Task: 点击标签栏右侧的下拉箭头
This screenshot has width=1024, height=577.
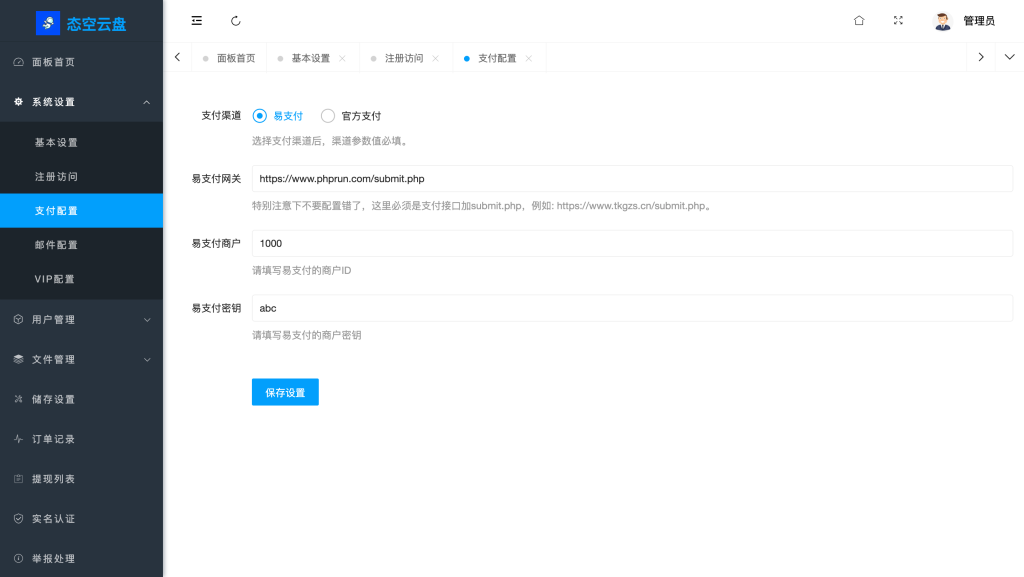Action: coord(1009,57)
